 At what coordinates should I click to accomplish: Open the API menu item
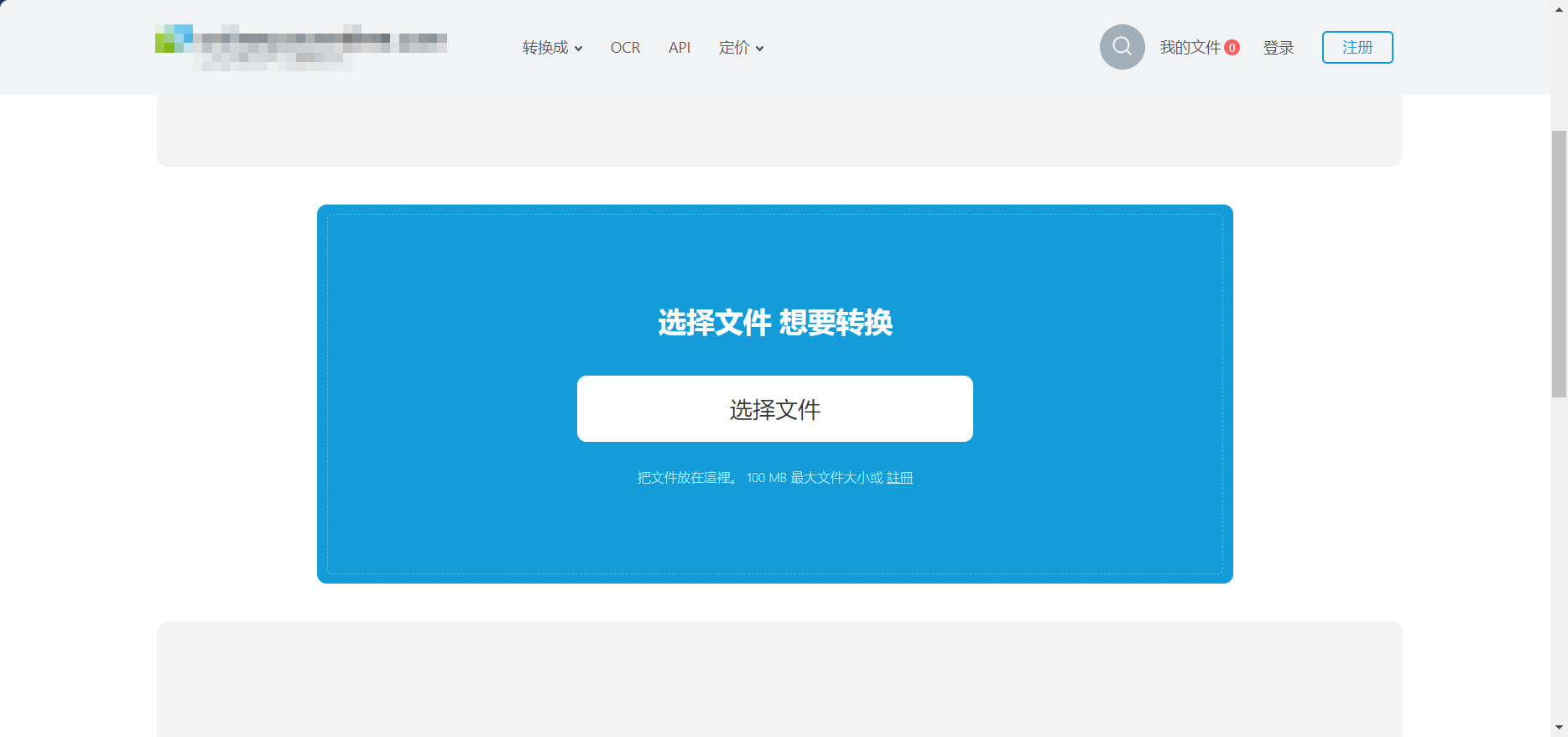pyautogui.click(x=680, y=48)
